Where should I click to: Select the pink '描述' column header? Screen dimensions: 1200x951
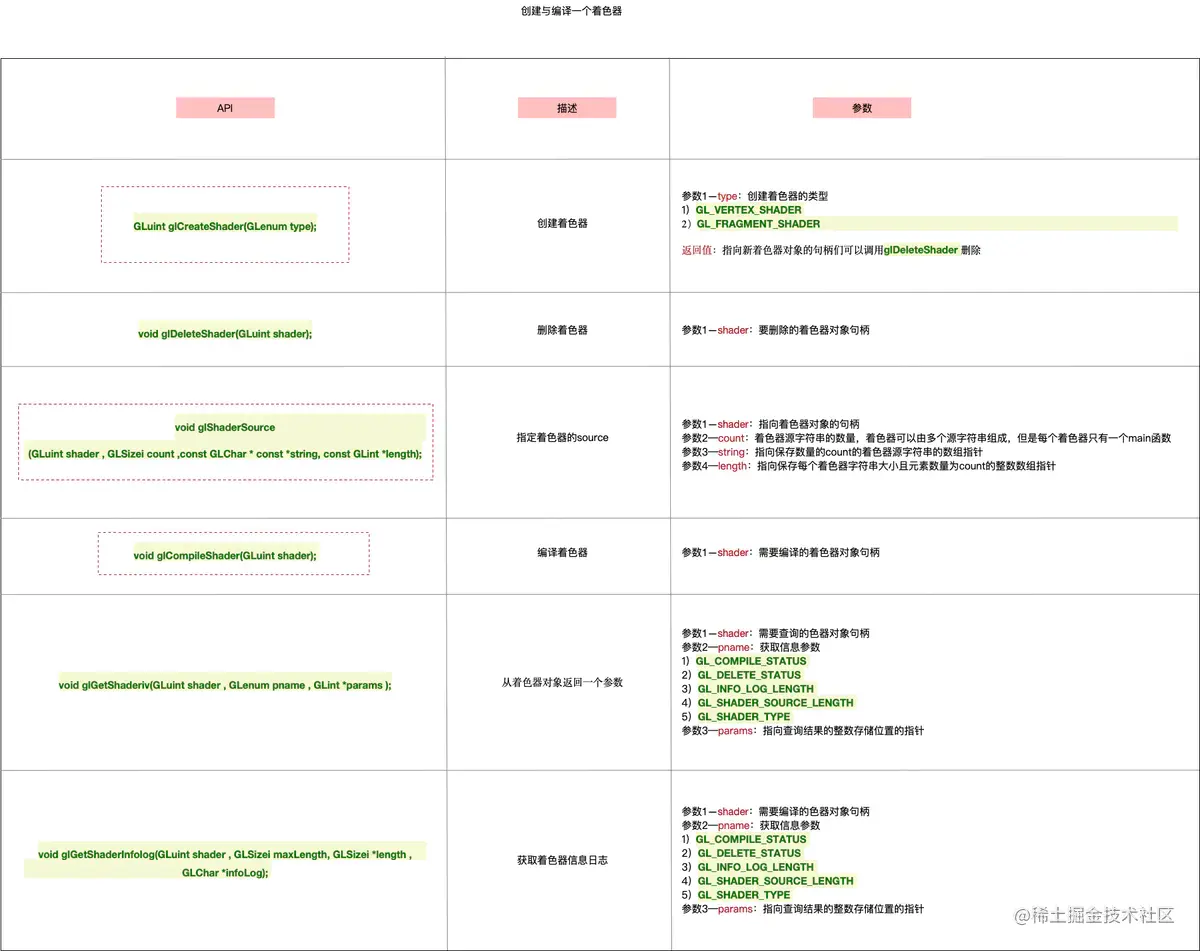[x=567, y=108]
